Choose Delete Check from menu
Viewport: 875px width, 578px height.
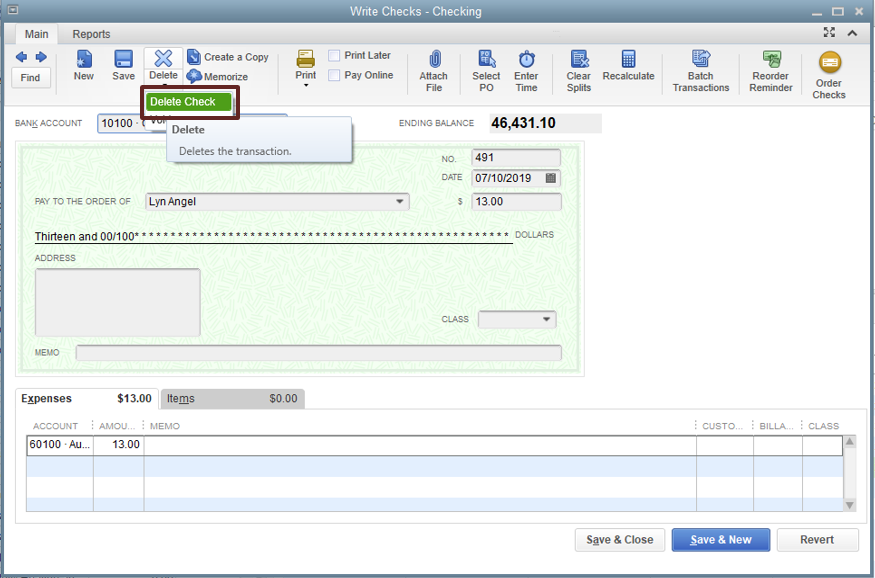pyautogui.click(x=189, y=102)
